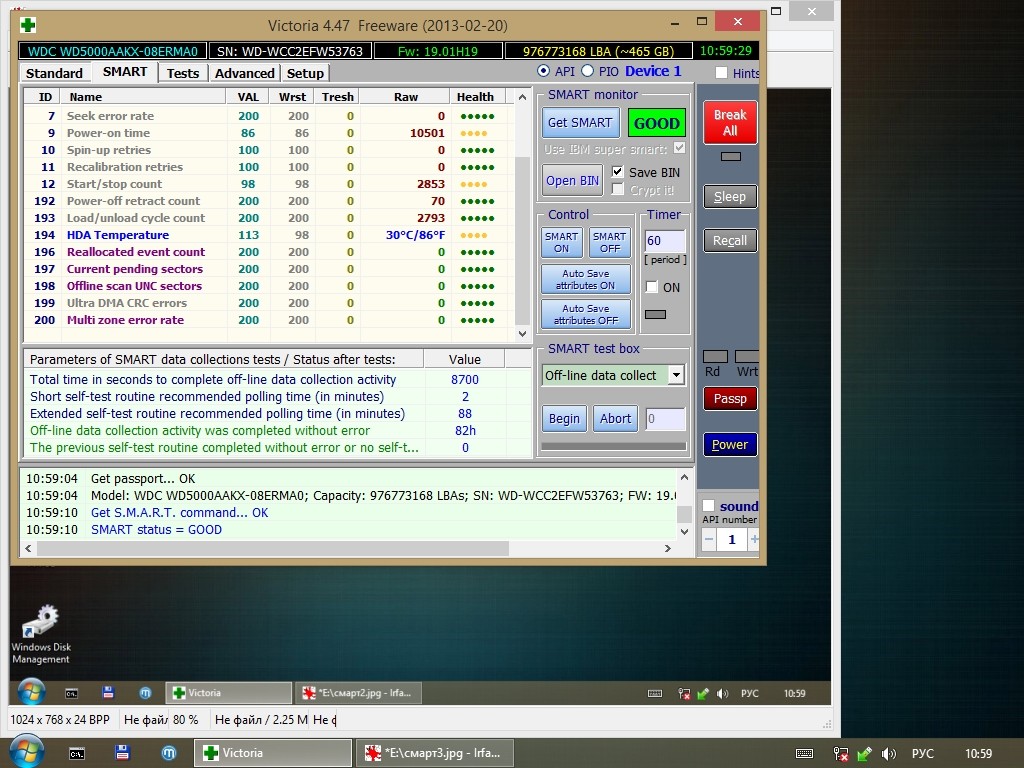This screenshot has height=768, width=1024.
Task: Click Auto Save attributes ON
Action: [586, 280]
